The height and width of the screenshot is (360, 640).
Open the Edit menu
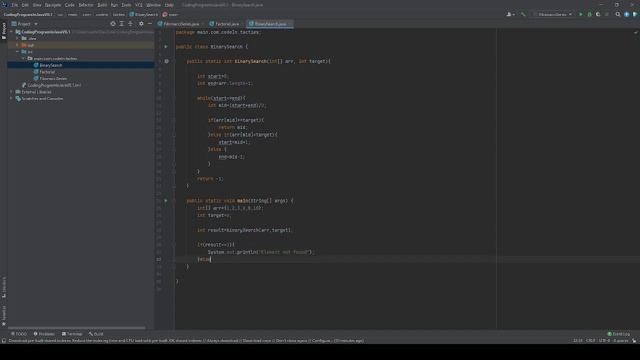(x=25, y=5)
